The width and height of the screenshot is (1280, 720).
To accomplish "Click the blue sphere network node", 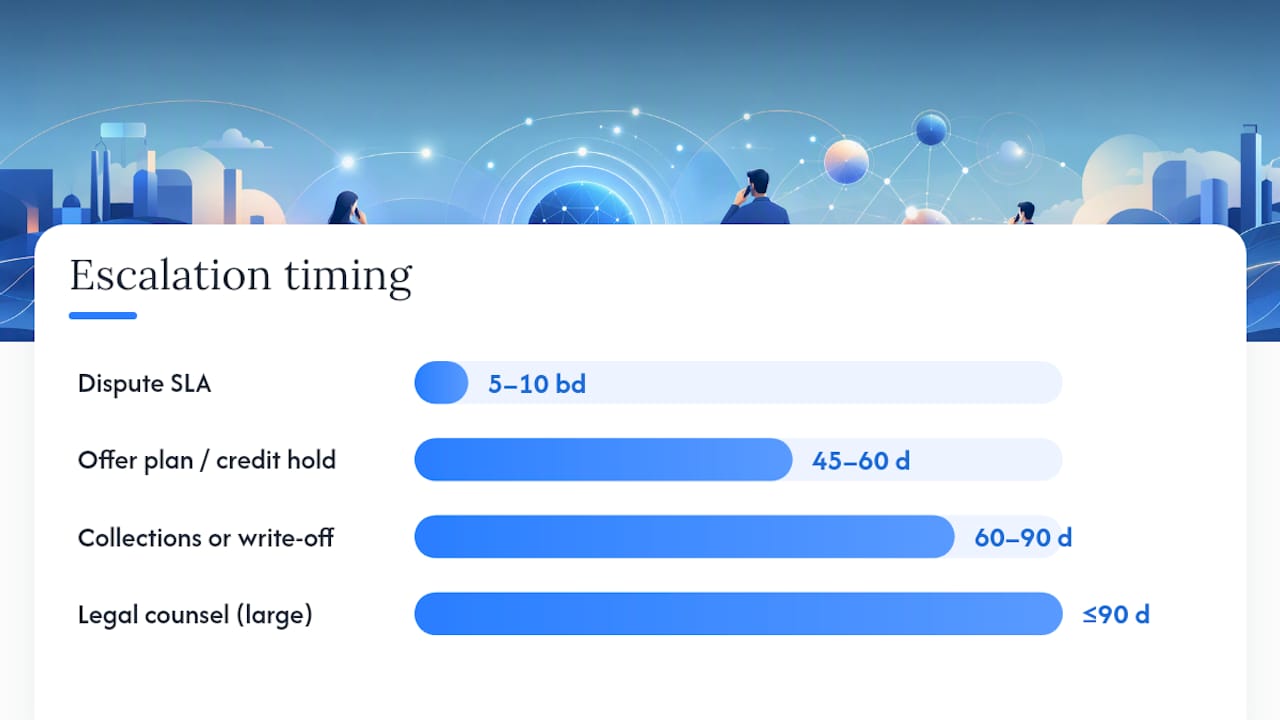I will (x=931, y=129).
